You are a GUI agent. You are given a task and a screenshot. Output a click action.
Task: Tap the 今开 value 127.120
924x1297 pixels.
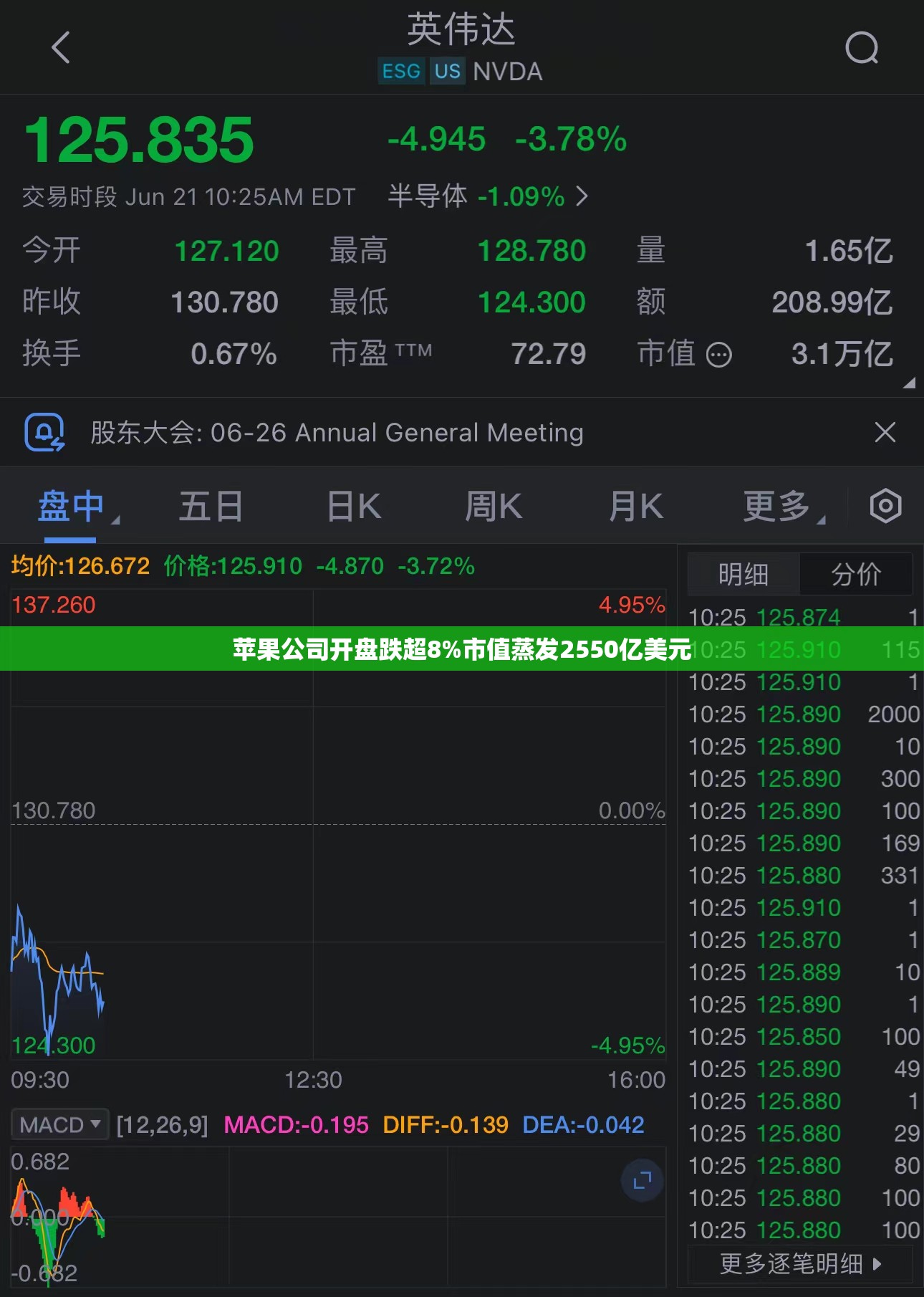[226, 251]
